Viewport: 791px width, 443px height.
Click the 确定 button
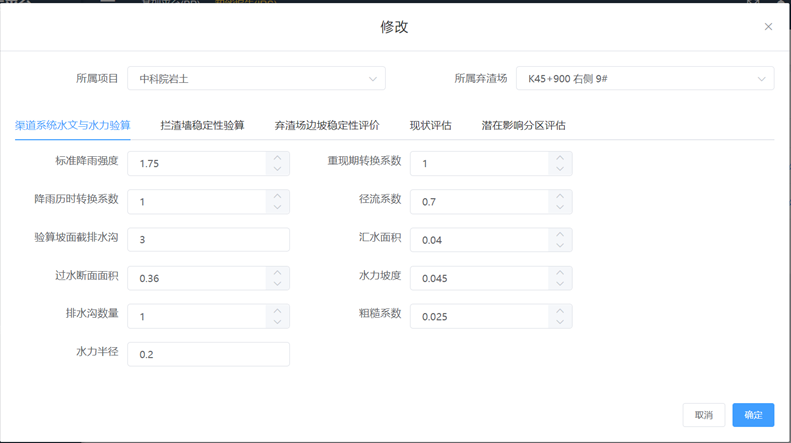coord(753,415)
